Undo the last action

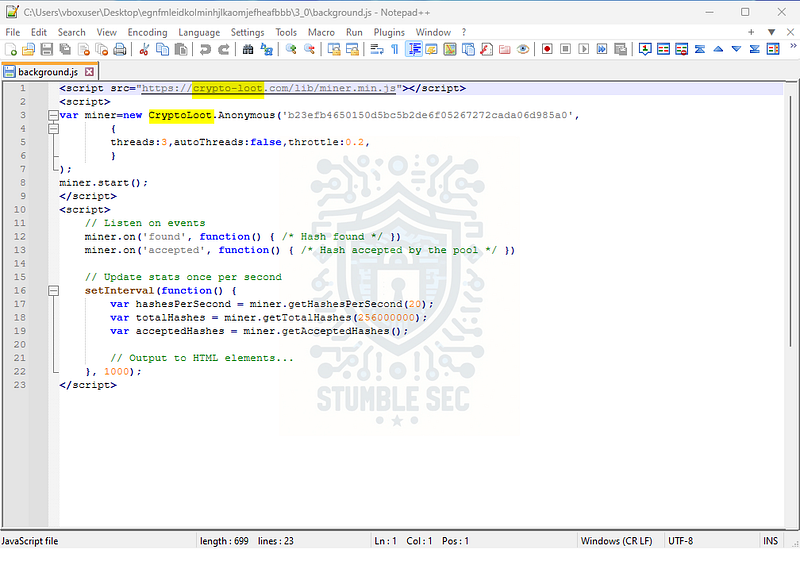point(205,49)
